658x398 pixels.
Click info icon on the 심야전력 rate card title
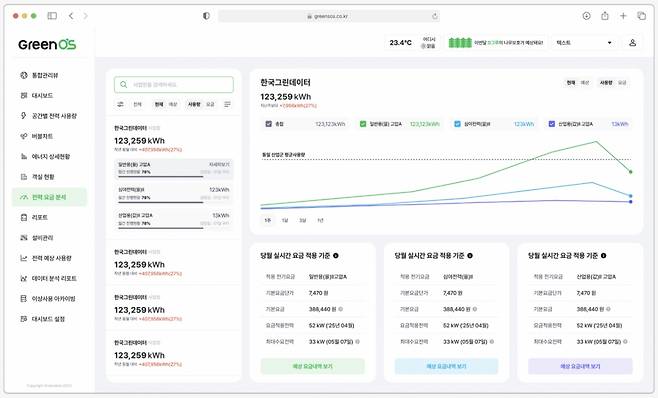(x=470, y=255)
